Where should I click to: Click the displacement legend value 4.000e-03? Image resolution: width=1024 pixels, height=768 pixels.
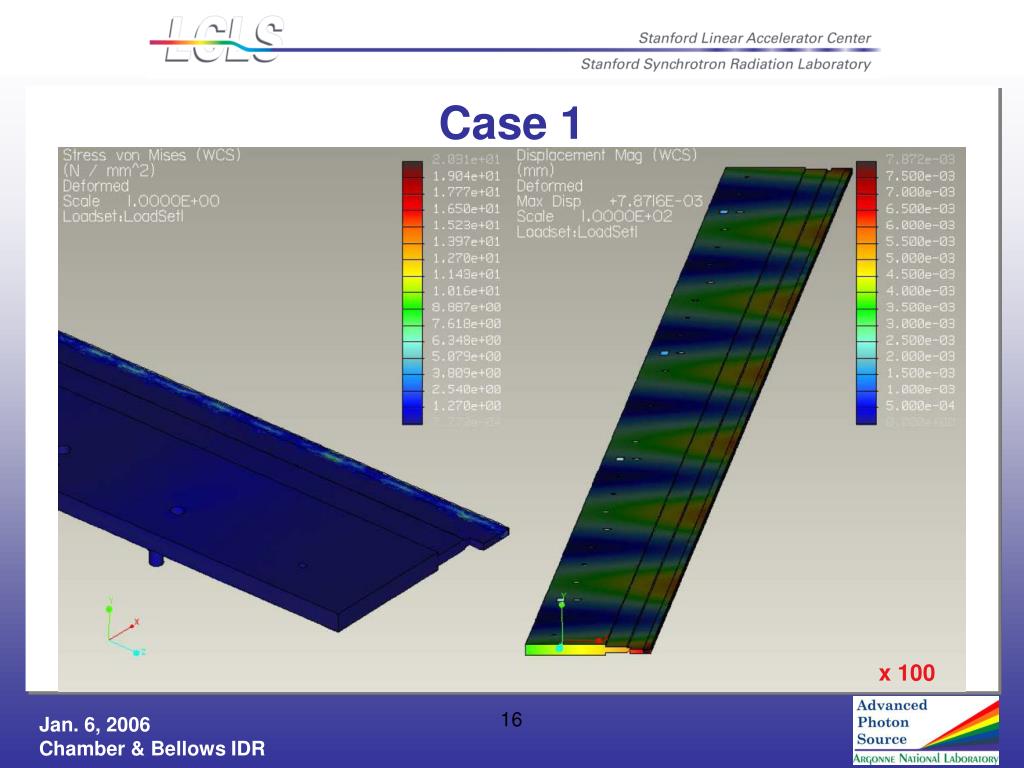[920, 291]
